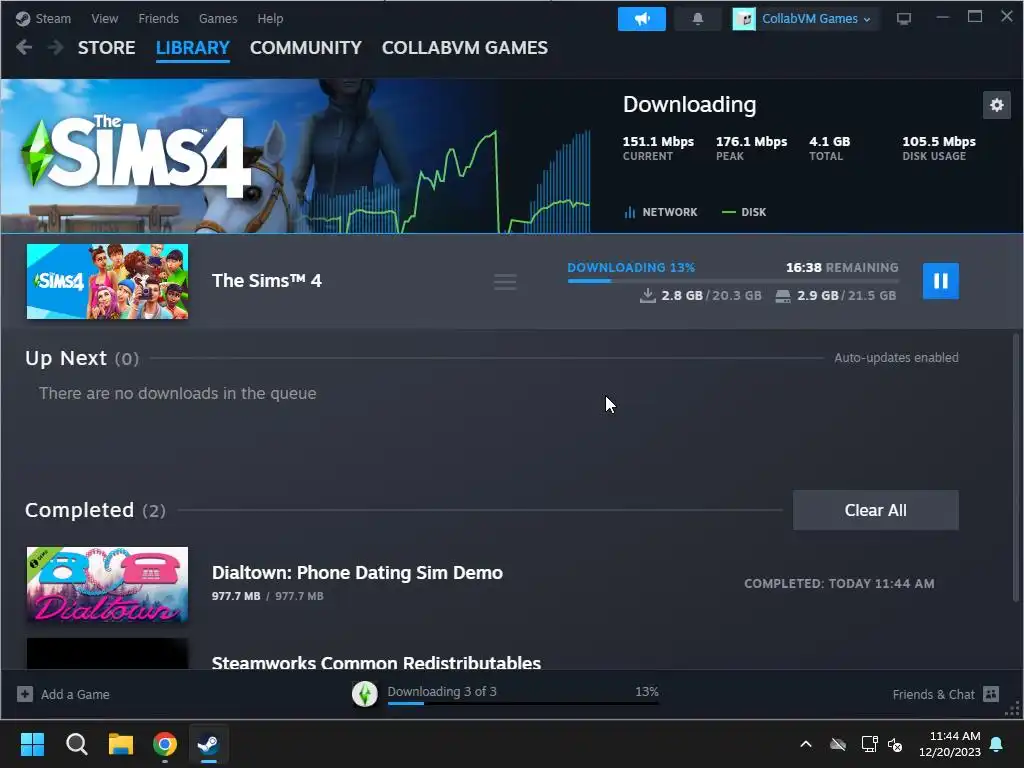Click the Sims 4 banner artwork
This screenshot has height=768, width=1024.
tap(295, 155)
